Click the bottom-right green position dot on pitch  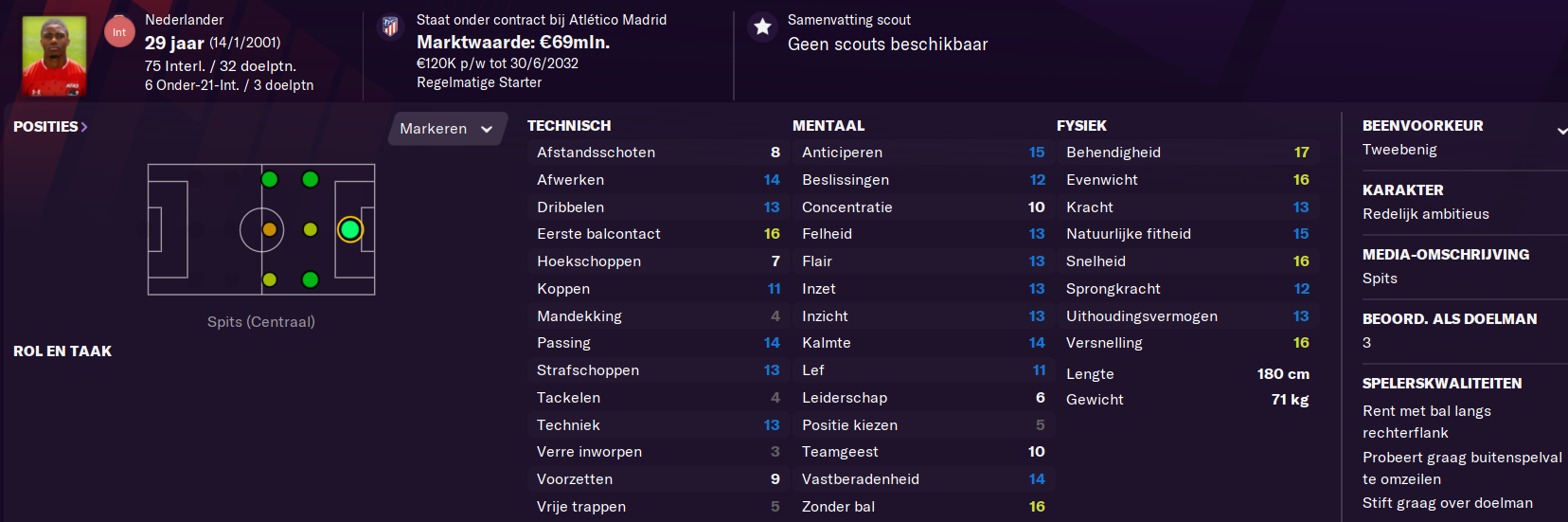click(310, 279)
